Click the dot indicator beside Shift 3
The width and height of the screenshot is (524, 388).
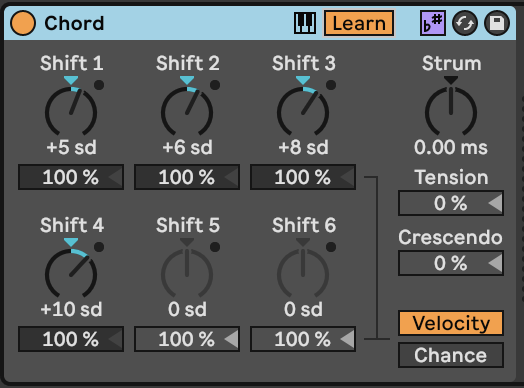coord(331,85)
